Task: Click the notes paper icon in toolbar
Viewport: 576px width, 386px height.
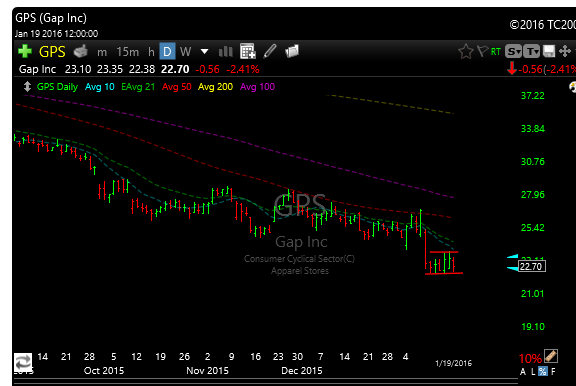Action: [292, 51]
